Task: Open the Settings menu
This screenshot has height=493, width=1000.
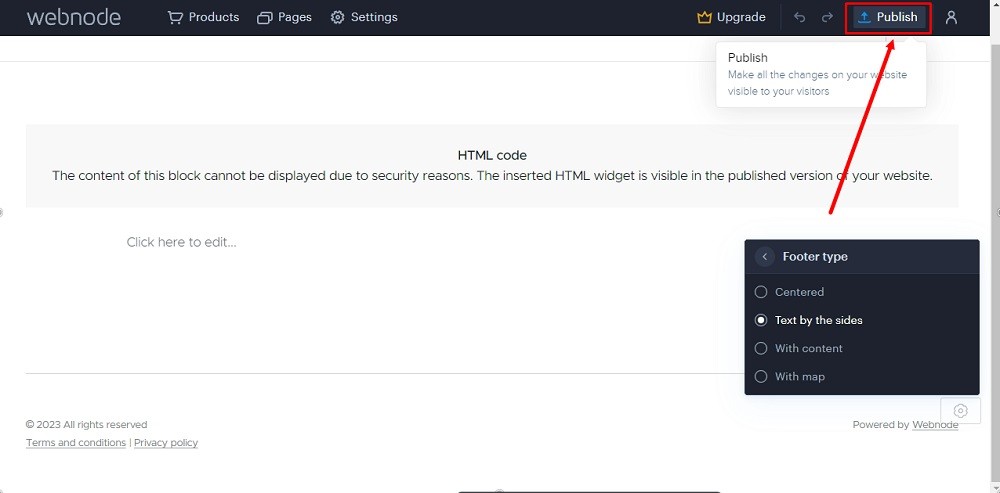Action: click(364, 17)
